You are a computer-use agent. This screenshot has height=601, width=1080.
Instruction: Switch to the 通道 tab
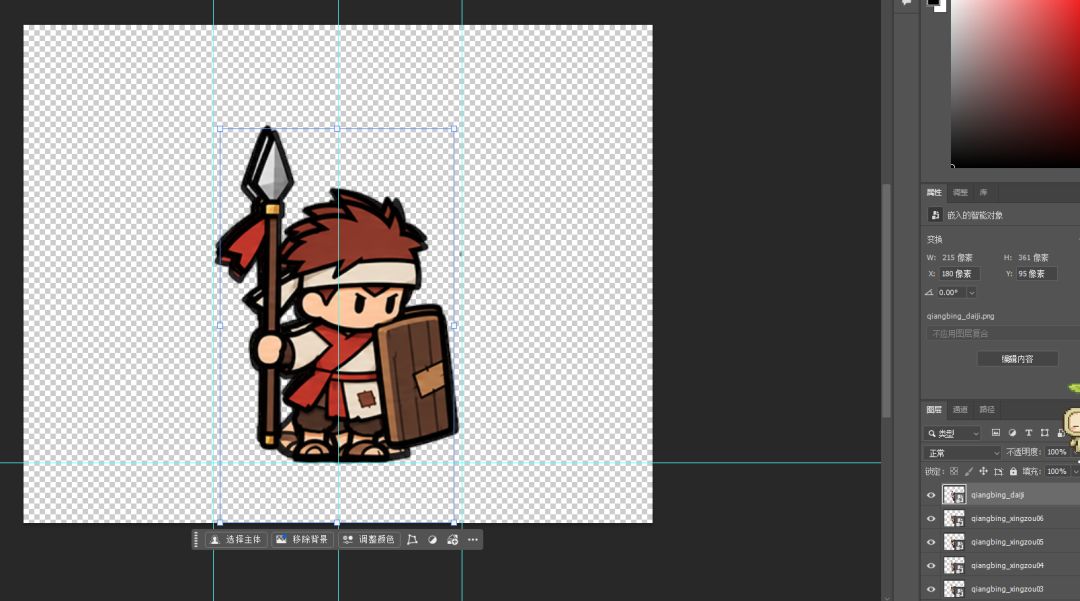coord(960,410)
